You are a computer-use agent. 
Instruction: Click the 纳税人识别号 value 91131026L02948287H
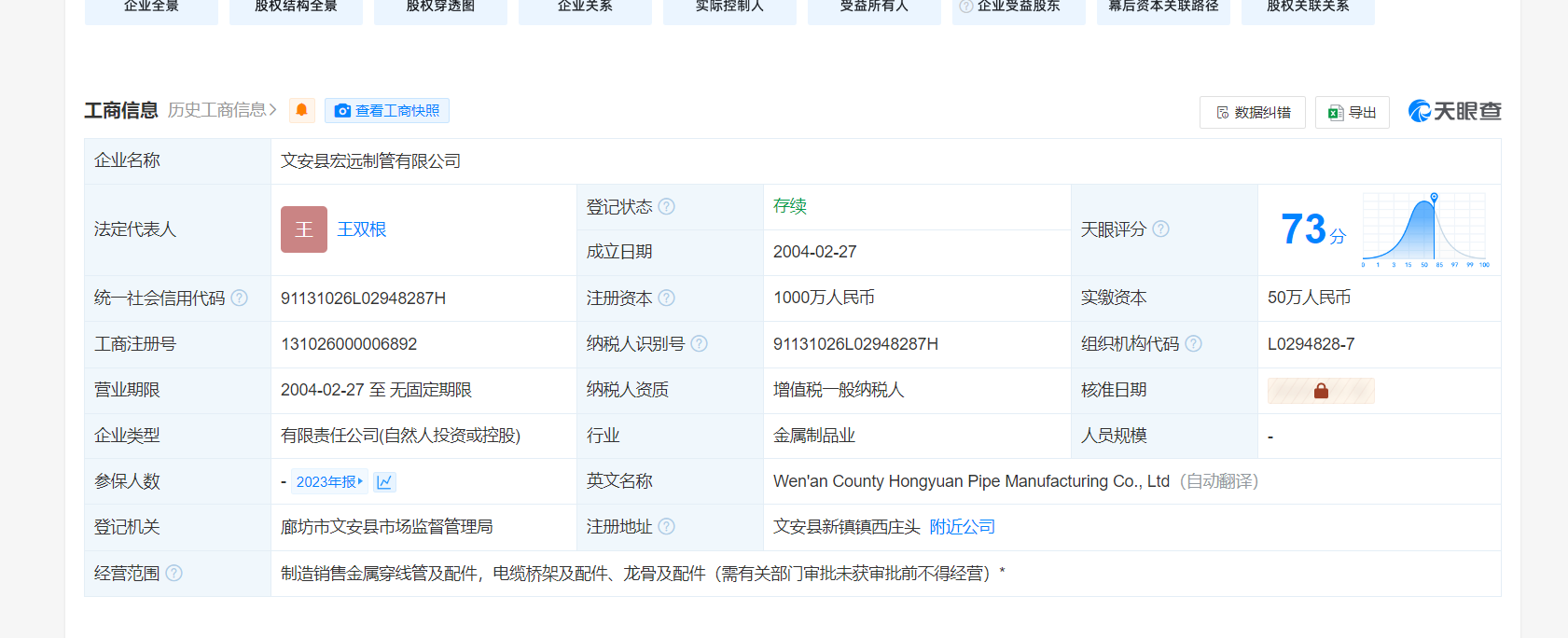click(855, 344)
